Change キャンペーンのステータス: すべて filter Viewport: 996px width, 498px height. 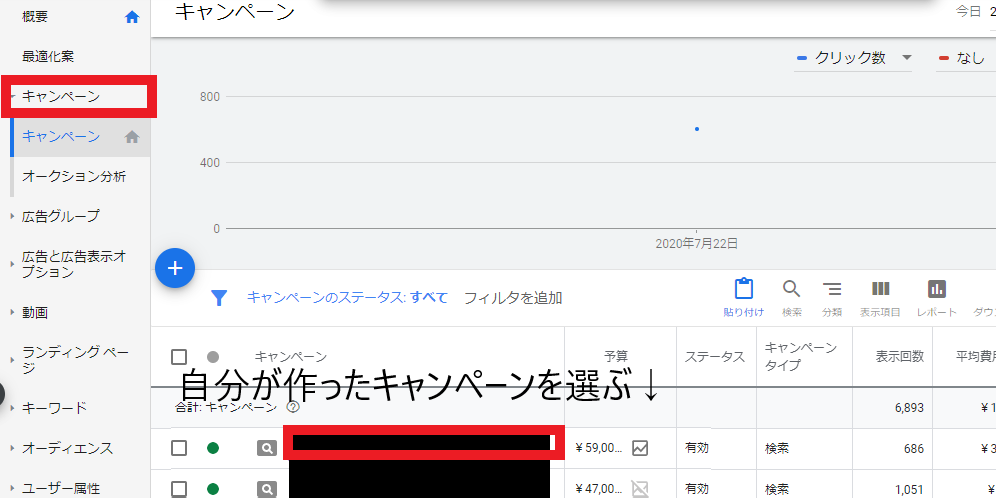(347, 297)
